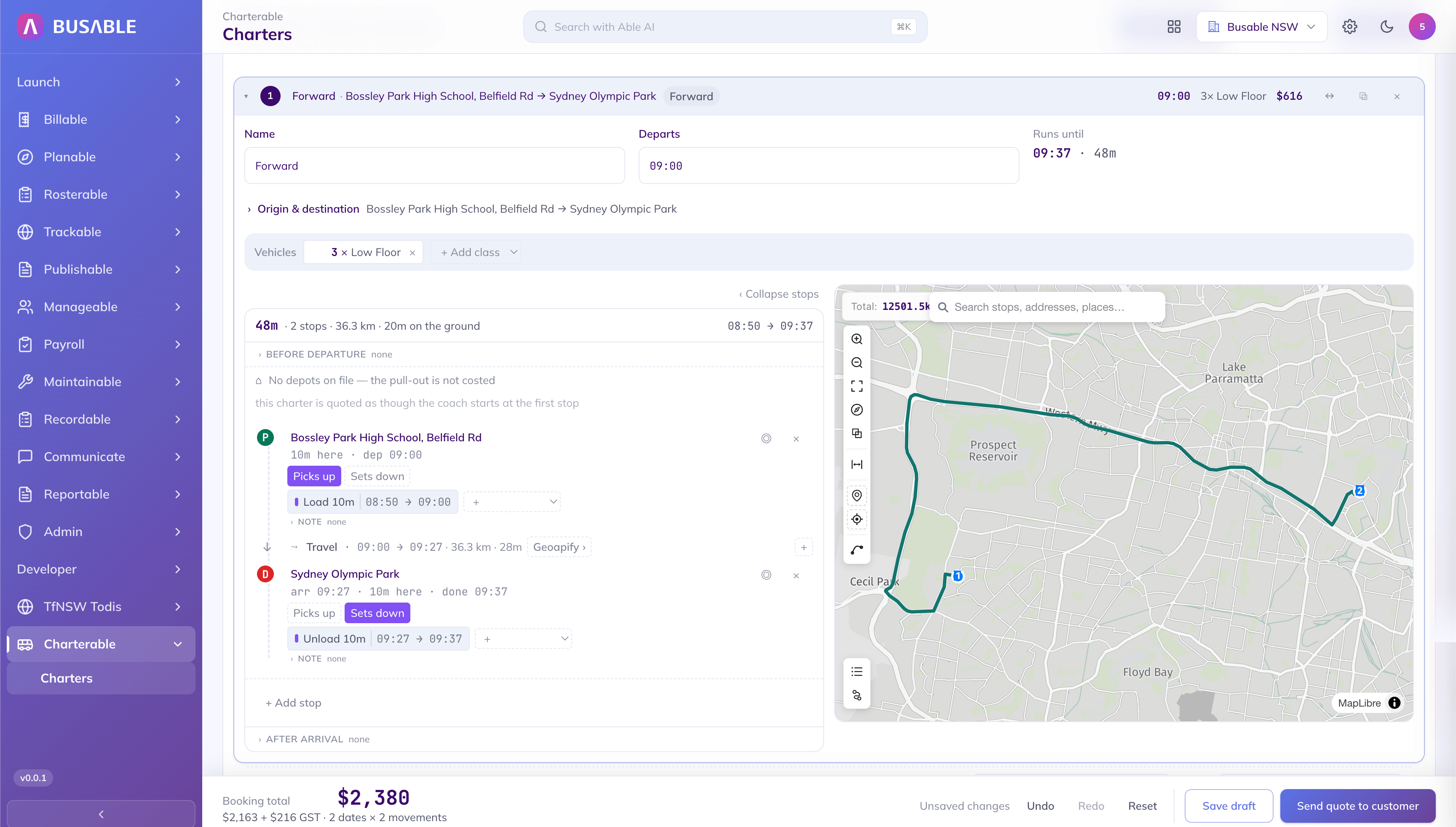Open the map stop list icon
Screen dimensions: 1456x827
[x=856, y=672]
